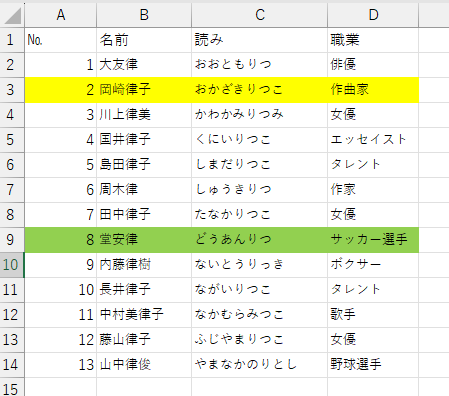
Task: Select cell containing 岡崎律子
Action: click(144, 90)
